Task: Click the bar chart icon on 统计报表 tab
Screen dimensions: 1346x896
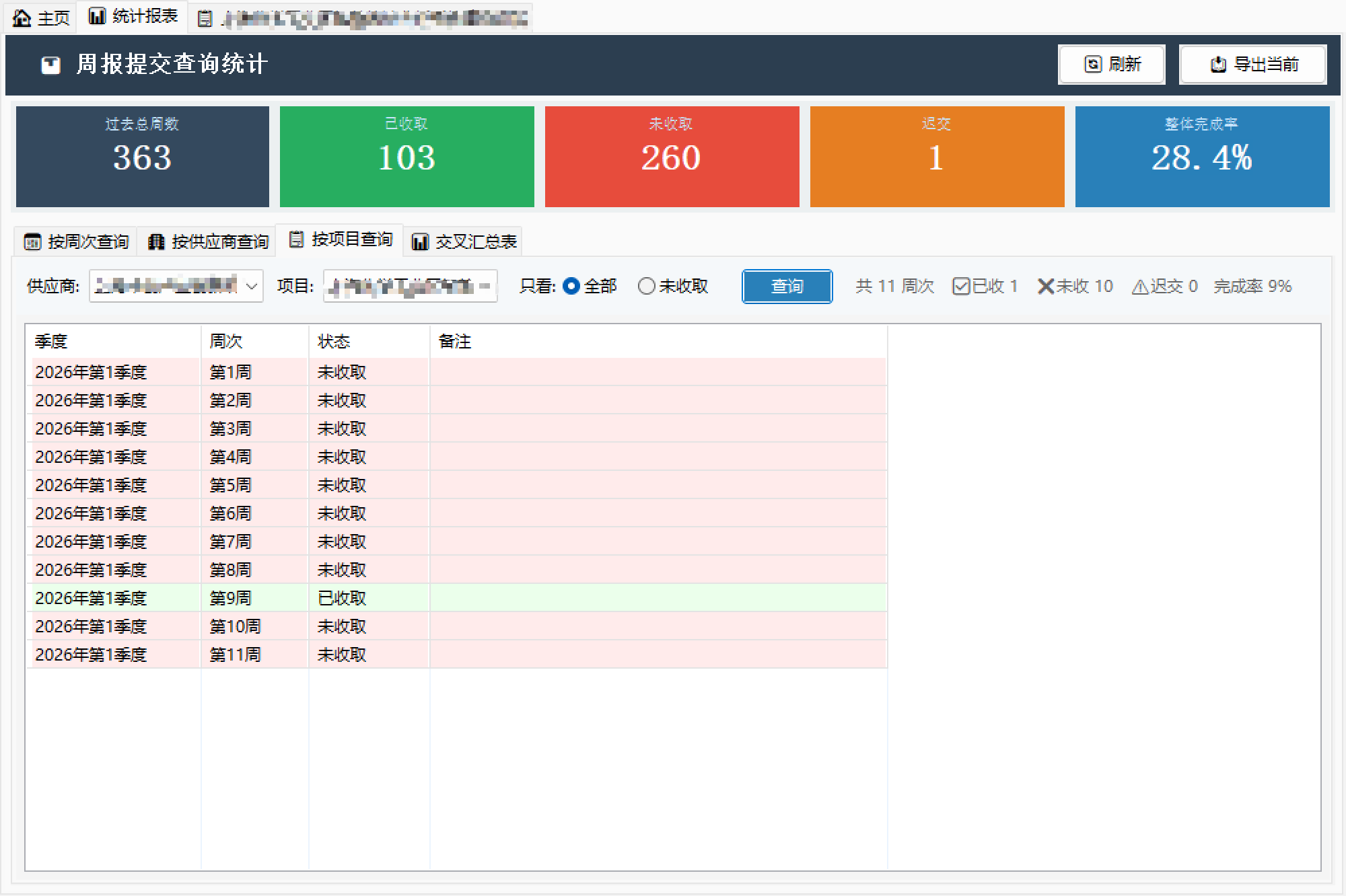Action: (97, 17)
